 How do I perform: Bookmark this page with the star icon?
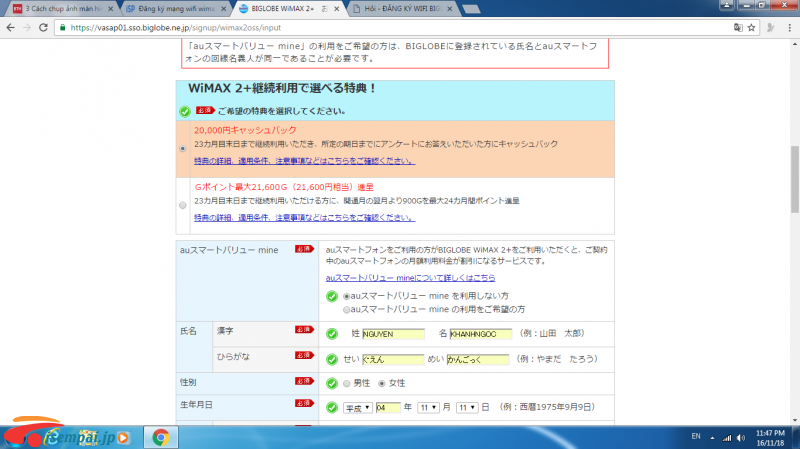pyautogui.click(x=752, y=28)
